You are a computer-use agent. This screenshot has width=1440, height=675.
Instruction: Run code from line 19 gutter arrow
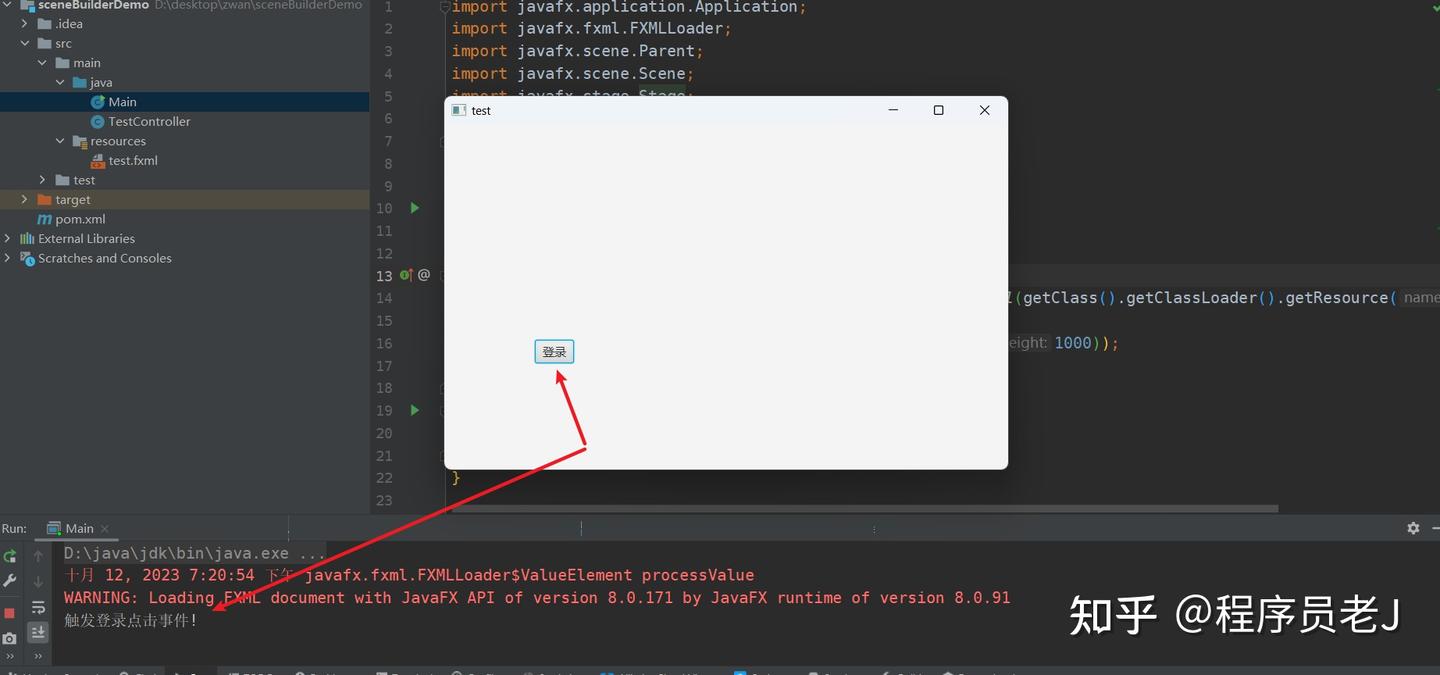click(x=414, y=410)
